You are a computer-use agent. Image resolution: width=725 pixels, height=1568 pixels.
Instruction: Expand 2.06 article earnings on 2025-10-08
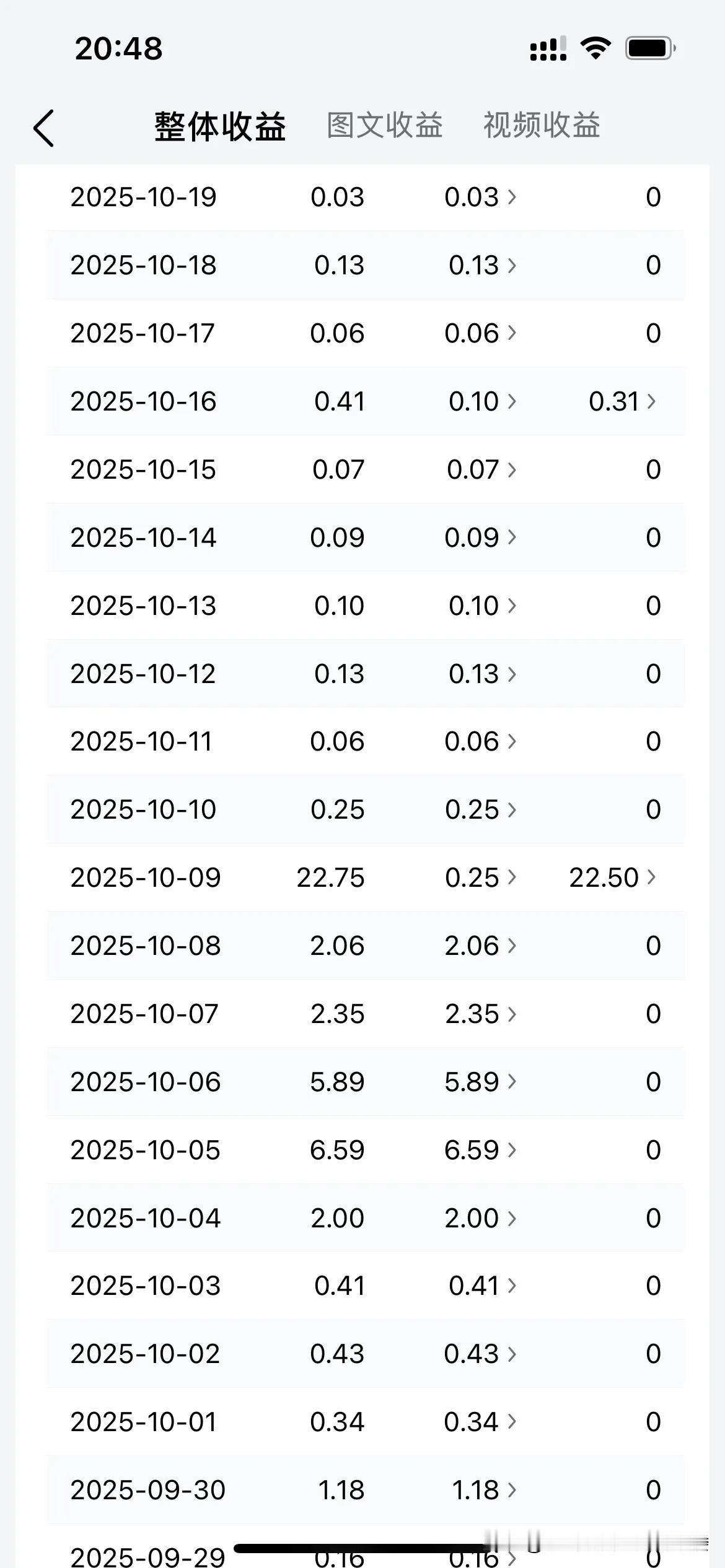(480, 946)
